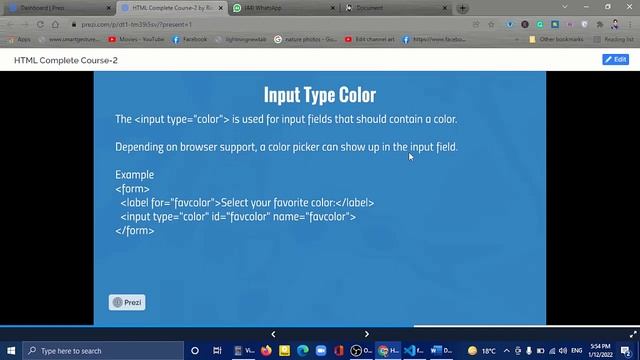The height and width of the screenshot is (360, 640).
Task: Switch to the Word document on taskbar
Action: pos(441,351)
